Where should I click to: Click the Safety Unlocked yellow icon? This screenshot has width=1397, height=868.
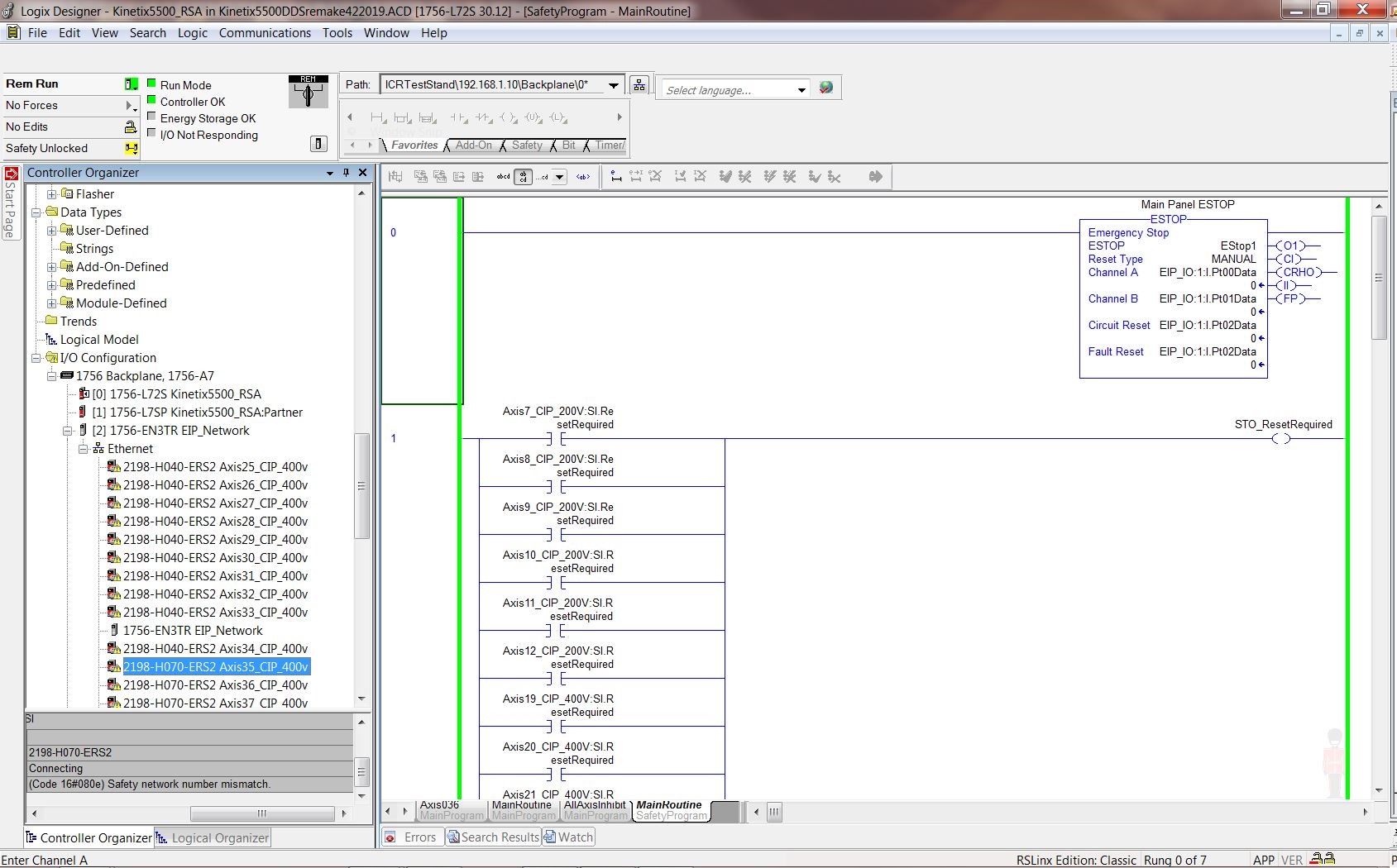pos(131,148)
